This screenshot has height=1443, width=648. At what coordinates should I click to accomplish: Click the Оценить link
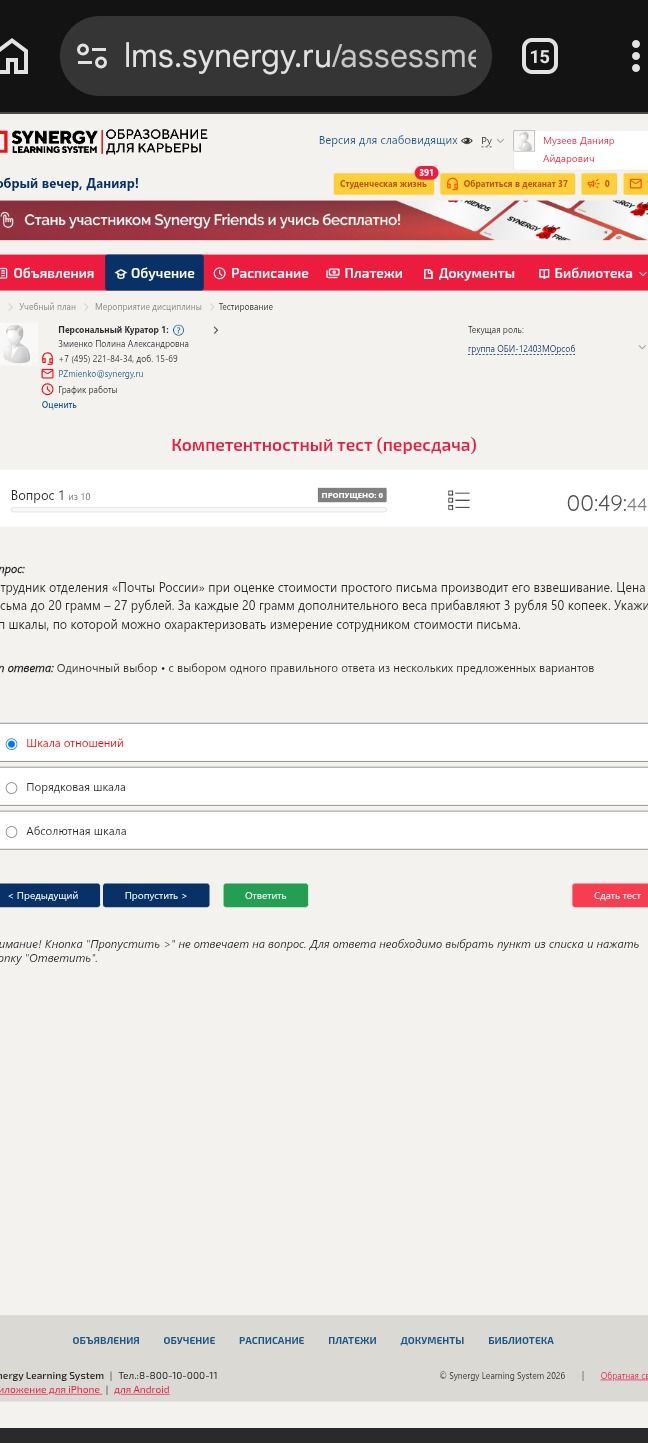pos(59,405)
